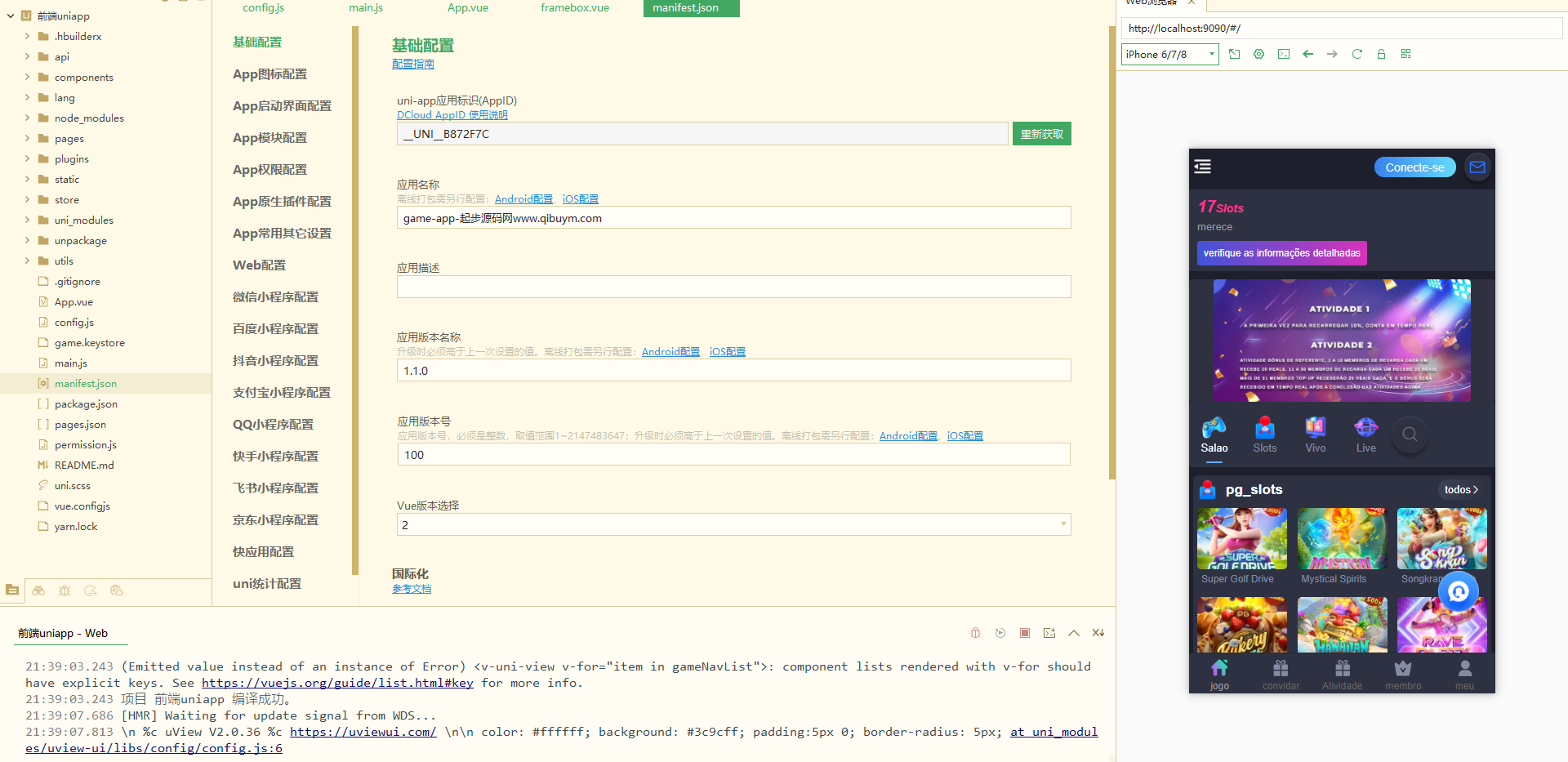
Task: Select Web配置 in the manifest sidebar
Action: [259, 265]
